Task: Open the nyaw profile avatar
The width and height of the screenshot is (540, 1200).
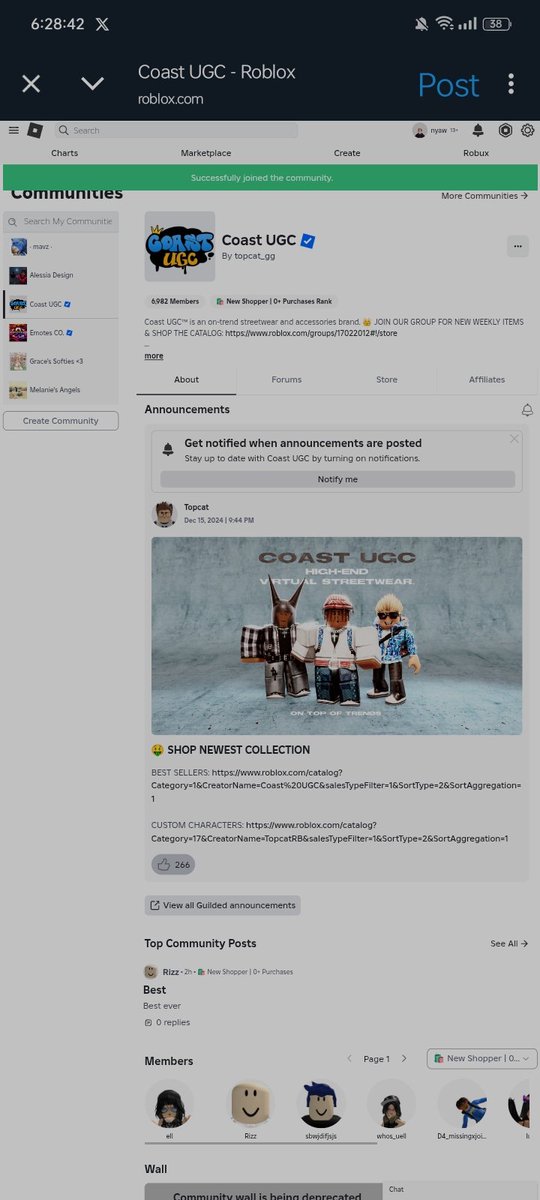Action: tap(420, 130)
